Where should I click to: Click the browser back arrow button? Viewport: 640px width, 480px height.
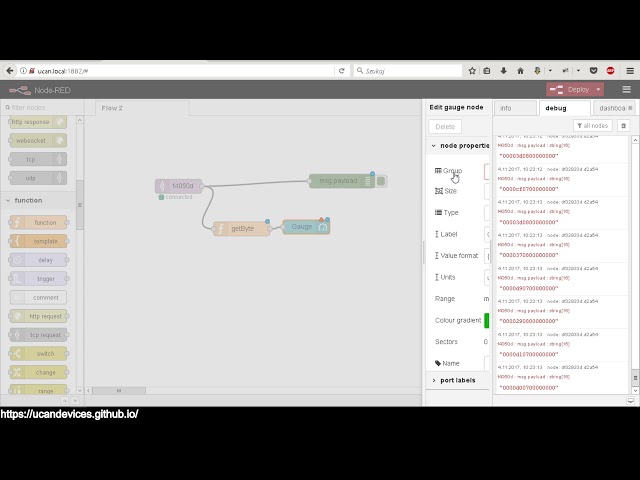click(10, 71)
